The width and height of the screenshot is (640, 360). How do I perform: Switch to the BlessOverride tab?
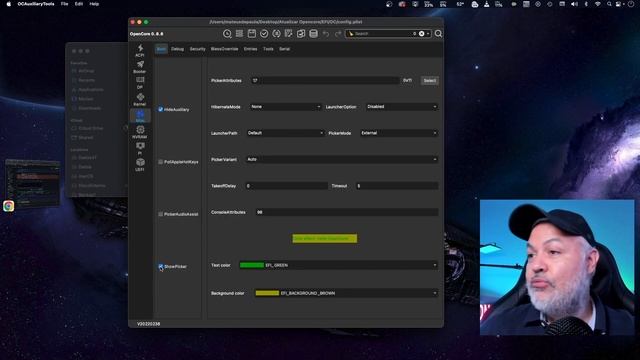[x=224, y=49]
